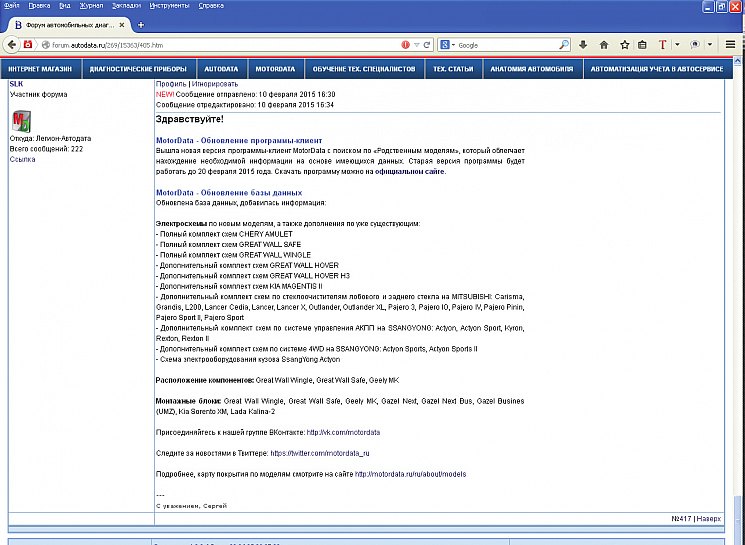Image resolution: width=745 pixels, height=545 pixels.
Task: Click the SLK username link
Action: click(16, 84)
